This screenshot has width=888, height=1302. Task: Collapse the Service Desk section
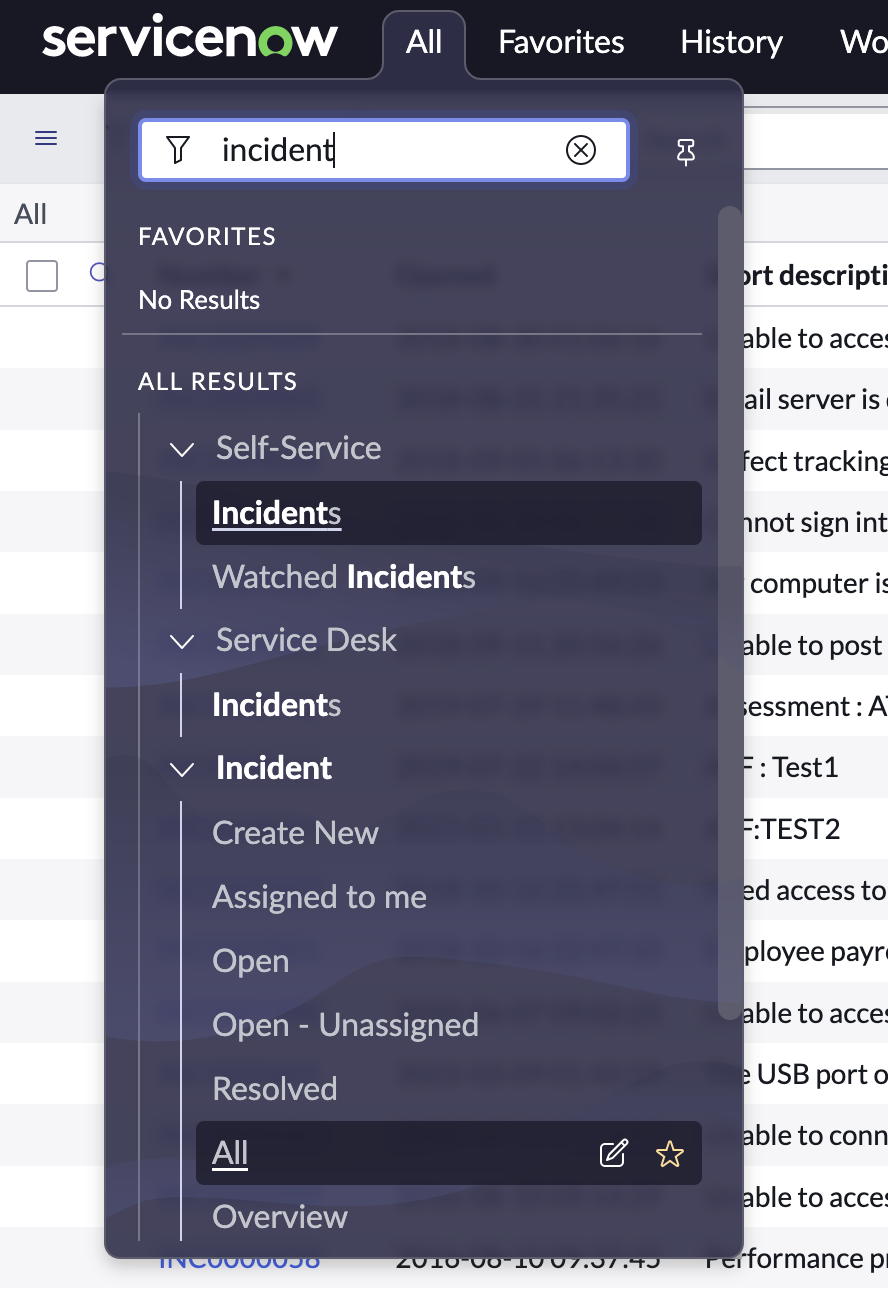pyautogui.click(x=181, y=641)
